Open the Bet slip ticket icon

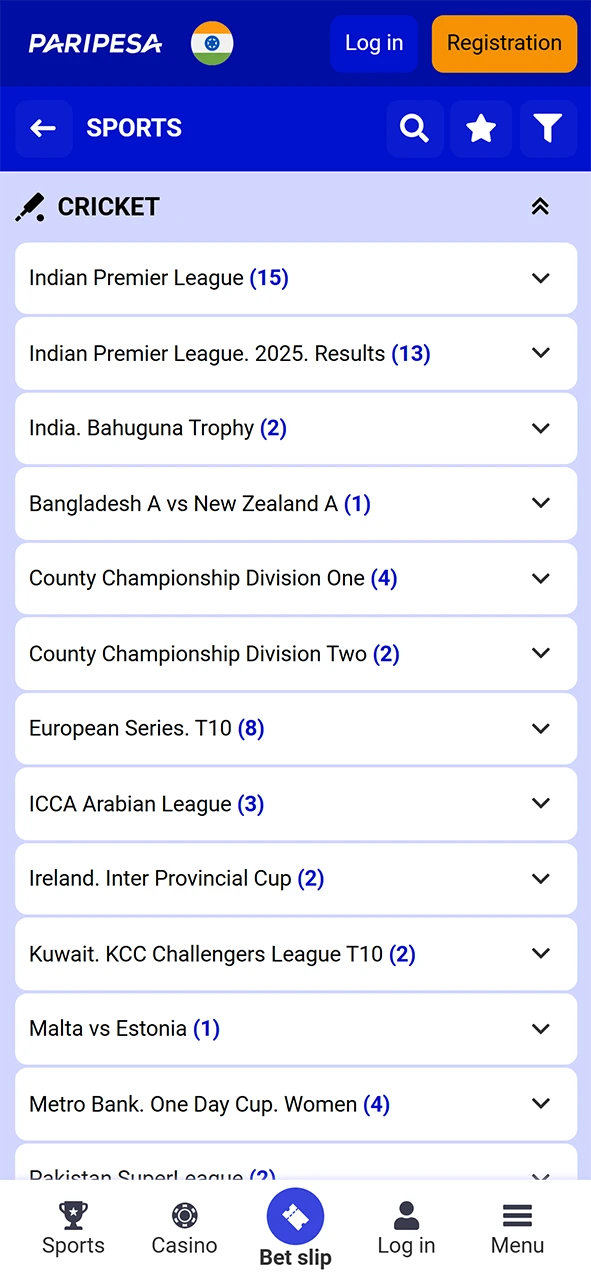pos(295,1220)
